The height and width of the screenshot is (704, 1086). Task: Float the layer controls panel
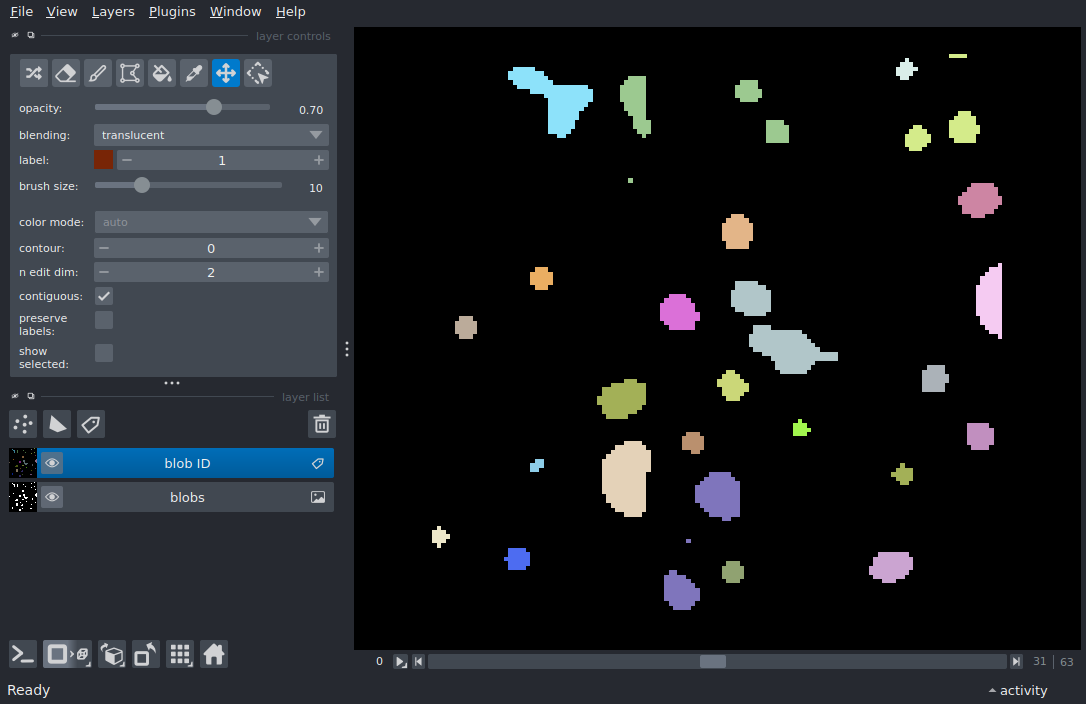click(x=30, y=35)
